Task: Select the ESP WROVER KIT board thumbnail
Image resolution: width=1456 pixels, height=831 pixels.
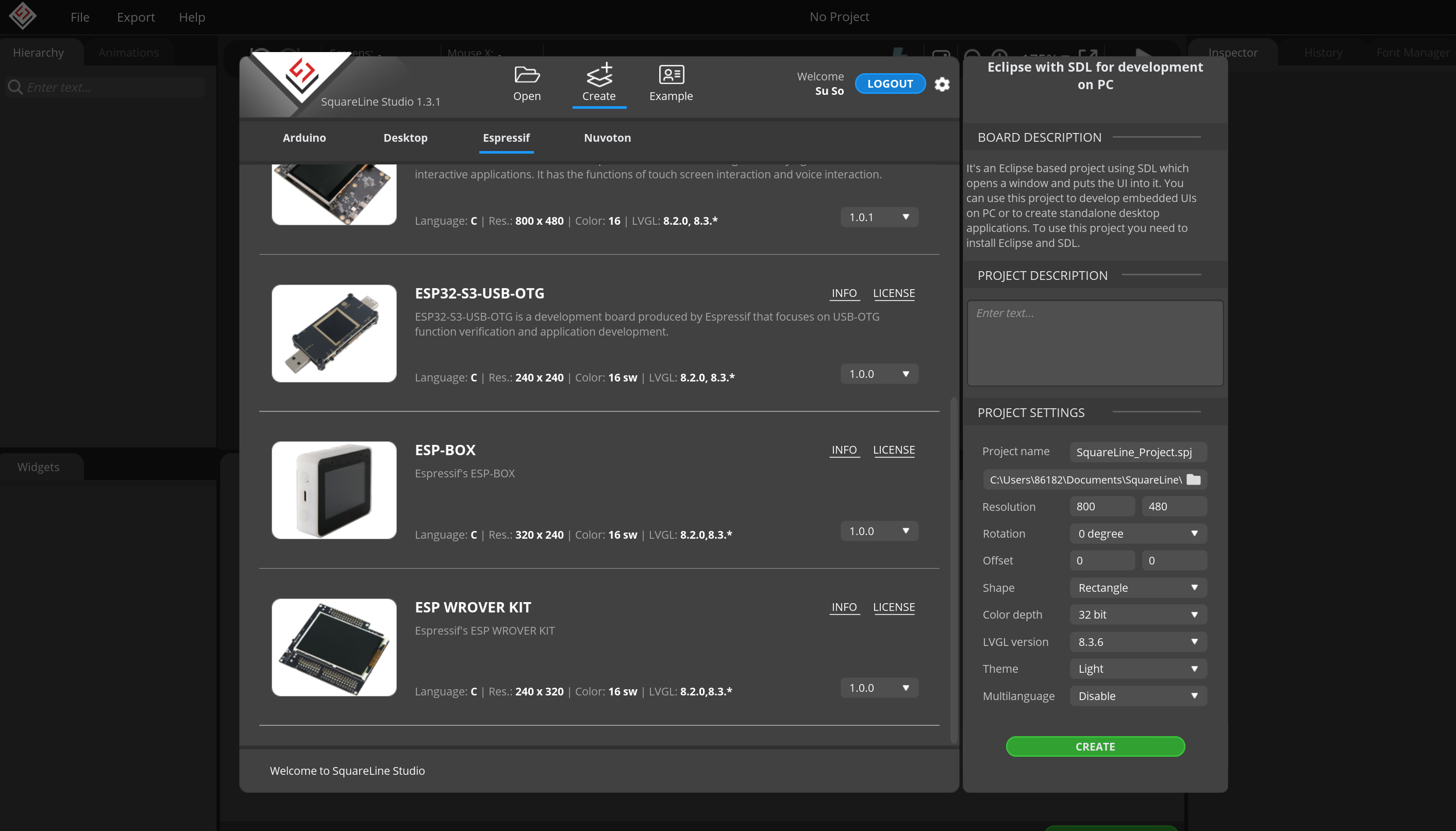Action: coord(334,647)
